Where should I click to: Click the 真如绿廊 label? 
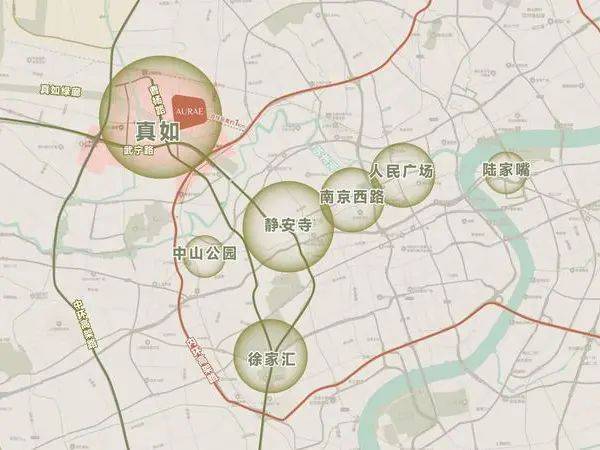[x=62, y=91]
